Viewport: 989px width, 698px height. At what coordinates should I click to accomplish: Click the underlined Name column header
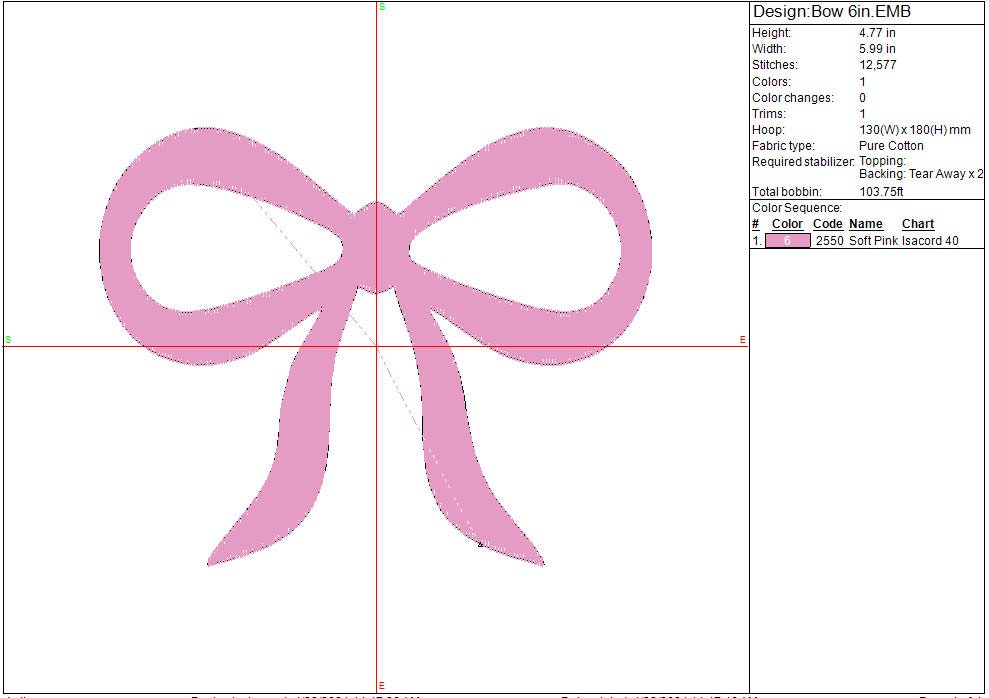[866, 224]
